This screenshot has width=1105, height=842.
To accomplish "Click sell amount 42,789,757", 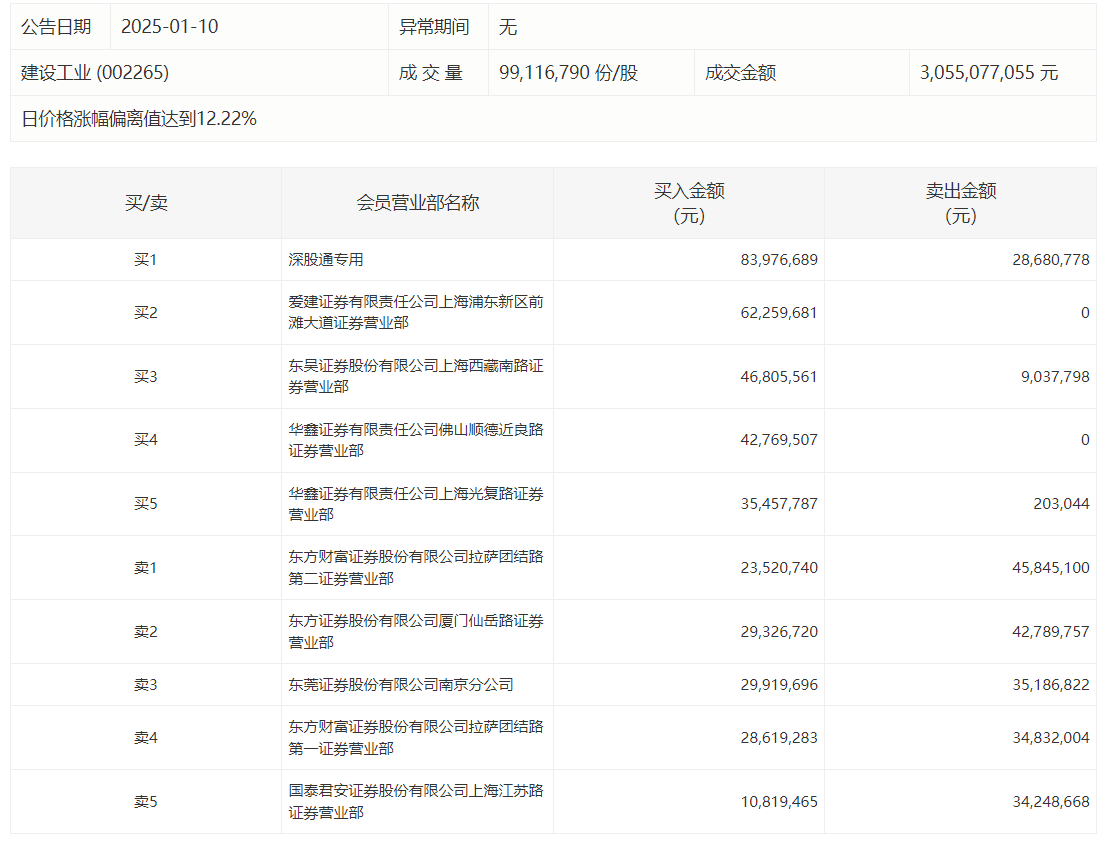I will 1051,631.
